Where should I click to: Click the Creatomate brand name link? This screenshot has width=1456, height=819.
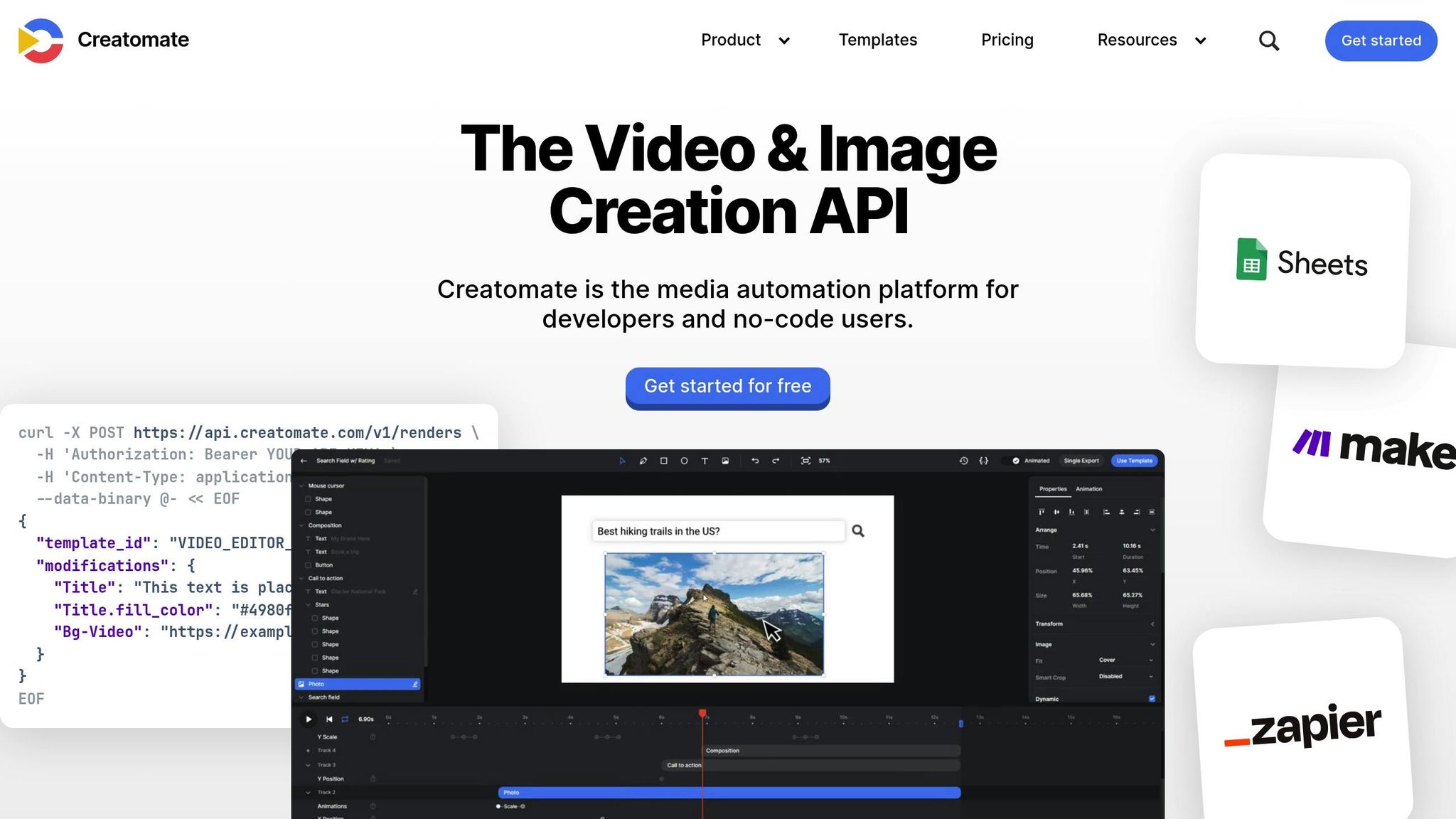133,40
